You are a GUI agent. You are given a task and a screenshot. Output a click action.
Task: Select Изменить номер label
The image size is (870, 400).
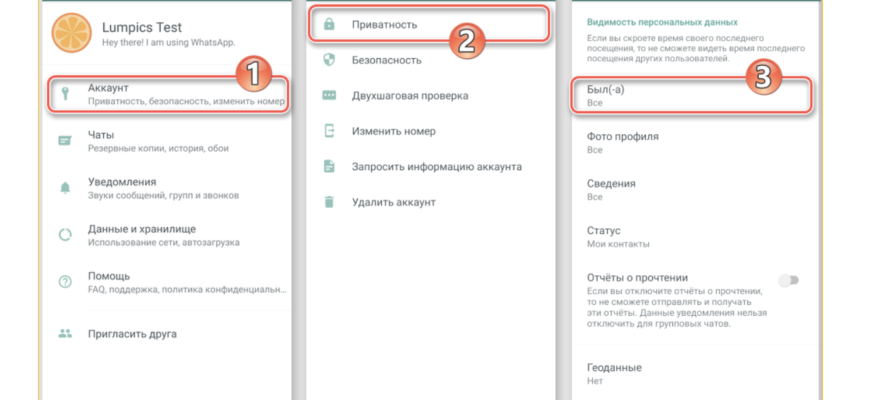[x=393, y=131]
